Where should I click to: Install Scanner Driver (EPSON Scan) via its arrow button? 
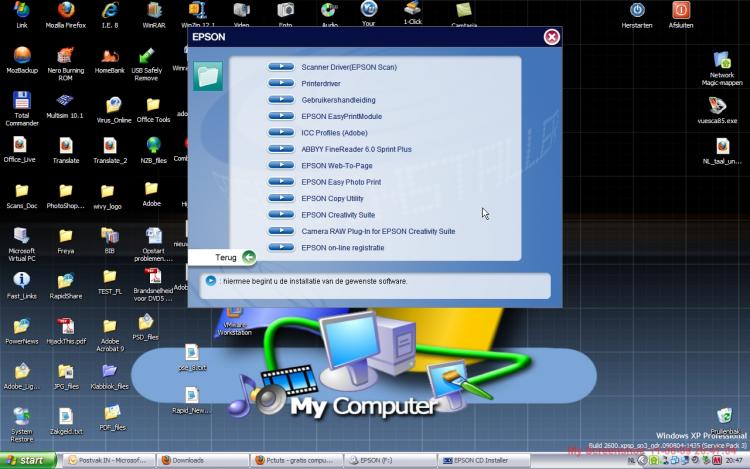point(281,67)
